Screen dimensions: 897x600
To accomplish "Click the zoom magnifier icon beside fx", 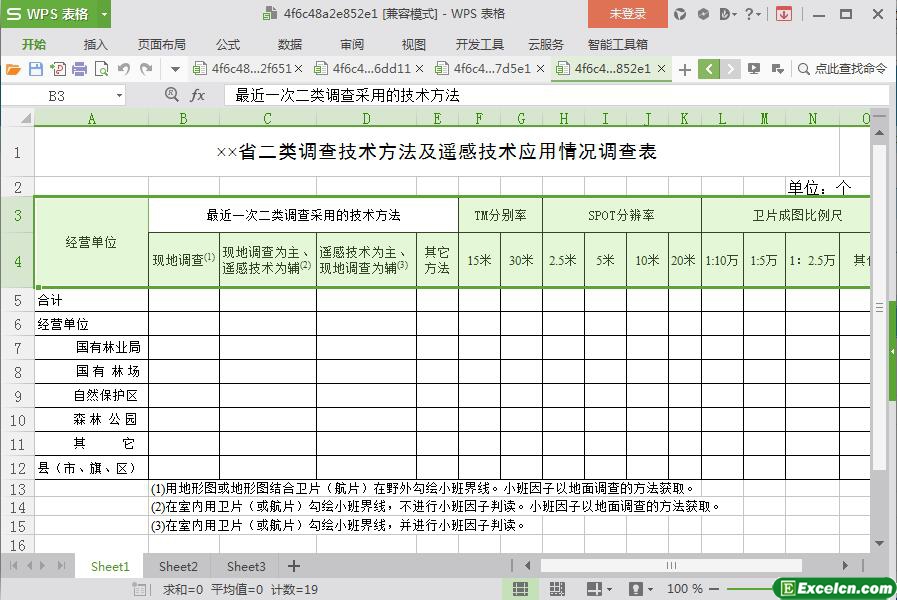I will coord(172,94).
